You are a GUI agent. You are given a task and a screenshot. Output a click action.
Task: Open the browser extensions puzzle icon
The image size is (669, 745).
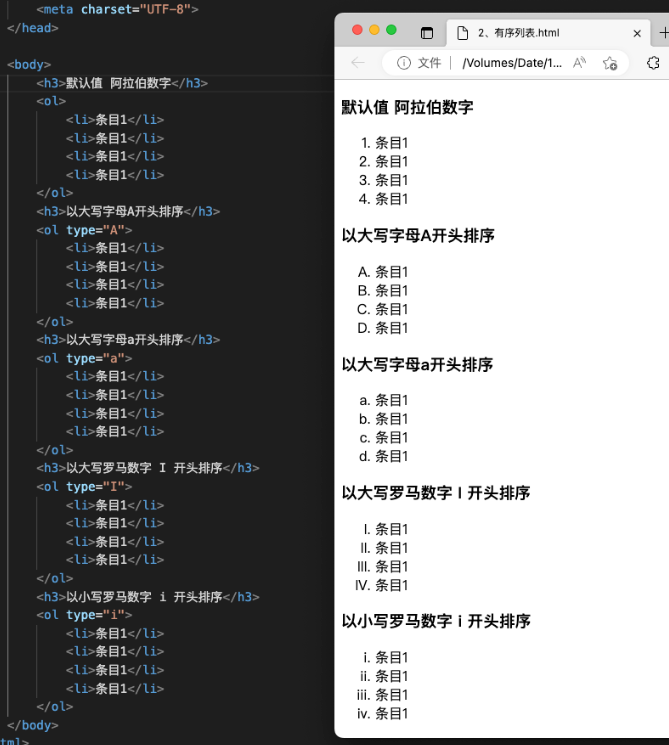(654, 63)
